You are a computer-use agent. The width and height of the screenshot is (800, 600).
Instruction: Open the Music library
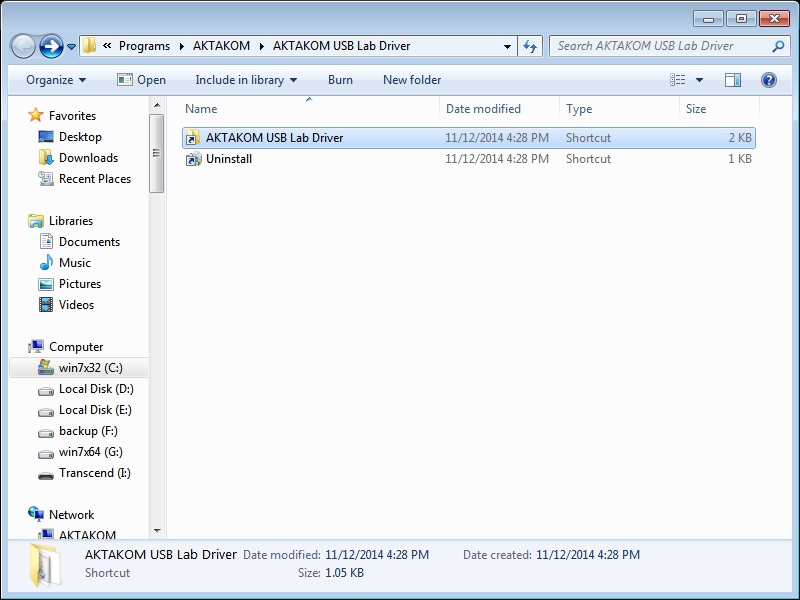pos(74,263)
